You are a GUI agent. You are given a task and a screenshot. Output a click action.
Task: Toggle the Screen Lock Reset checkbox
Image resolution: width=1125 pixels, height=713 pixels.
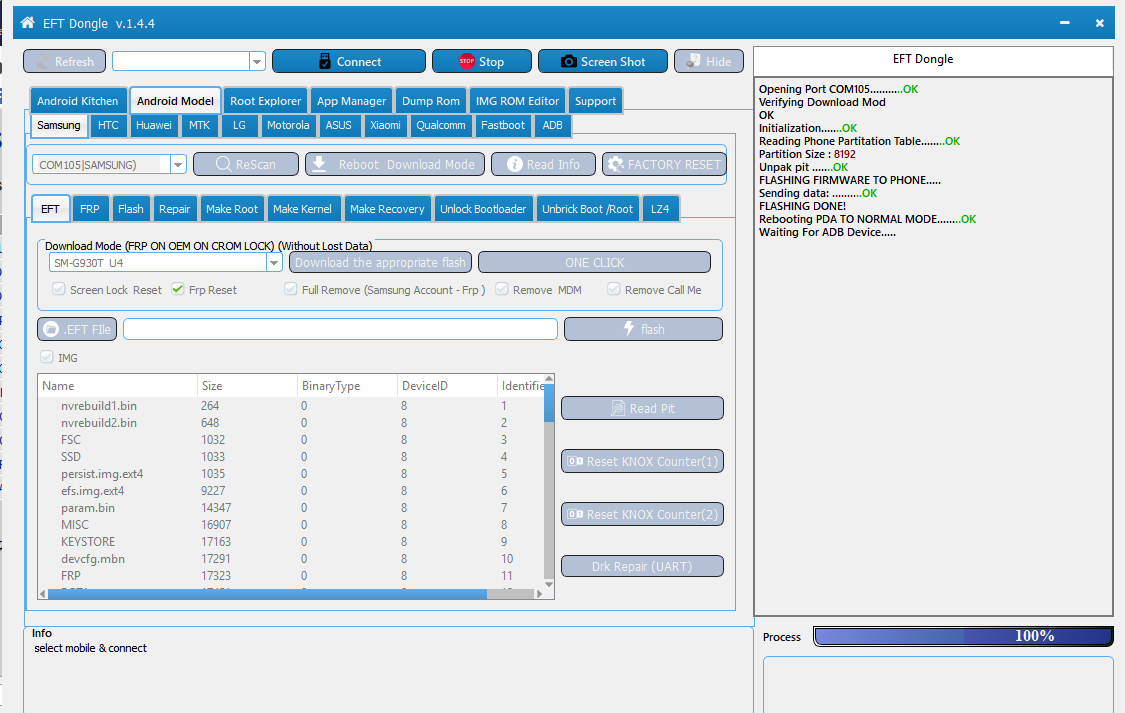pyautogui.click(x=58, y=289)
